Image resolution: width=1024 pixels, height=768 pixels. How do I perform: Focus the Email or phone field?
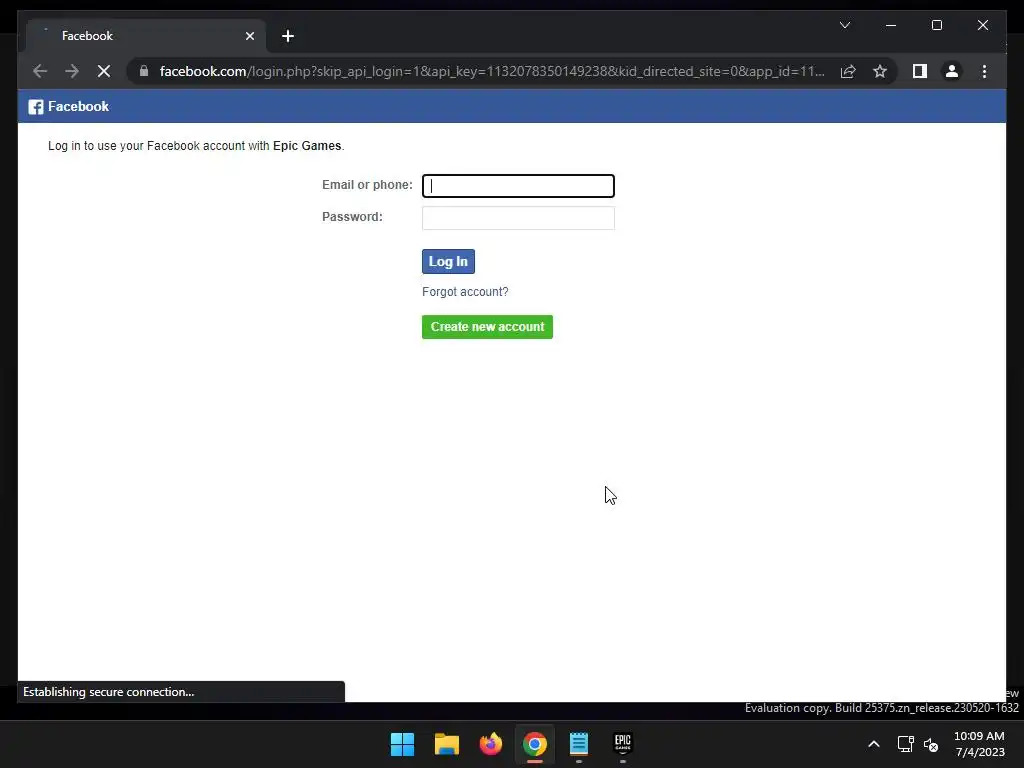518,185
